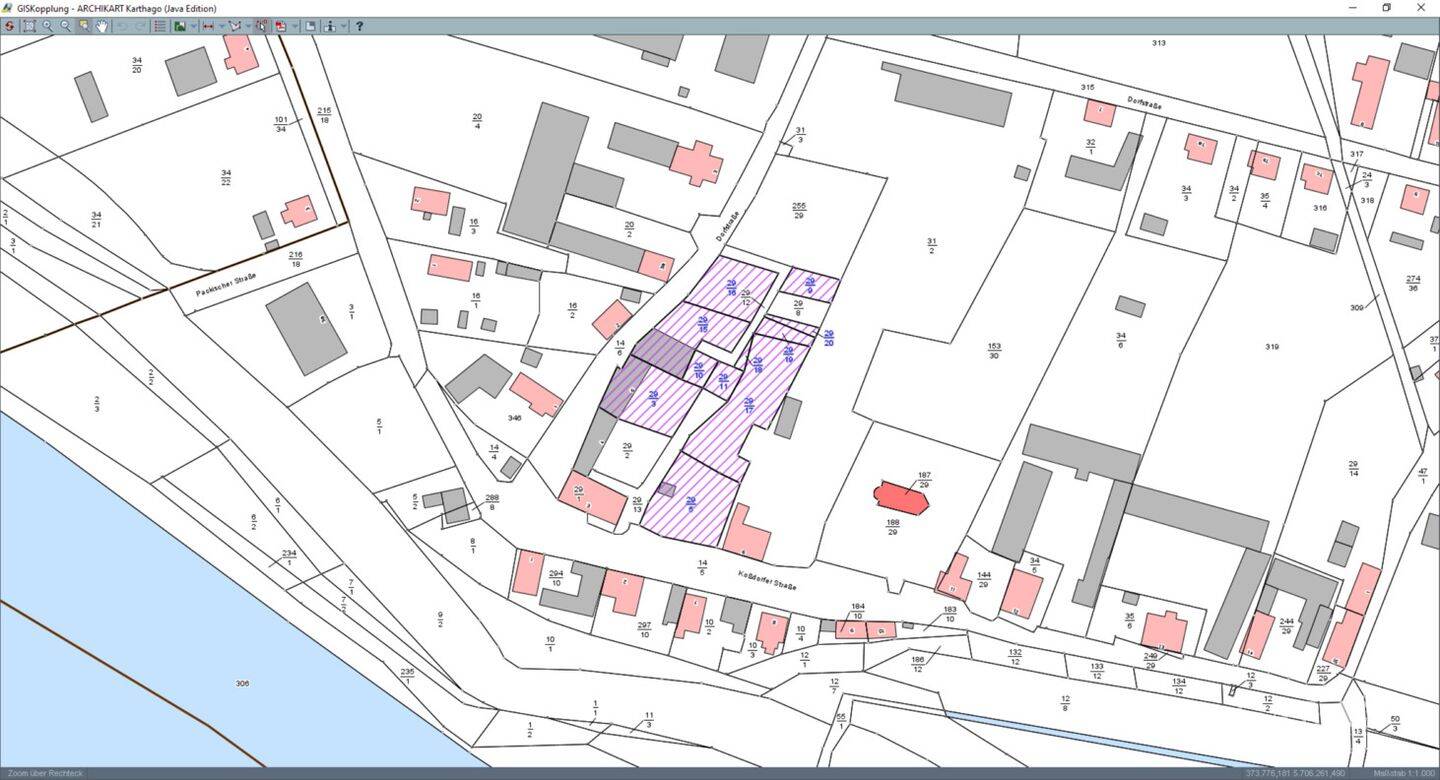The image size is (1440, 780).
Task: Zoom to full map extent
Action: [x=29, y=26]
